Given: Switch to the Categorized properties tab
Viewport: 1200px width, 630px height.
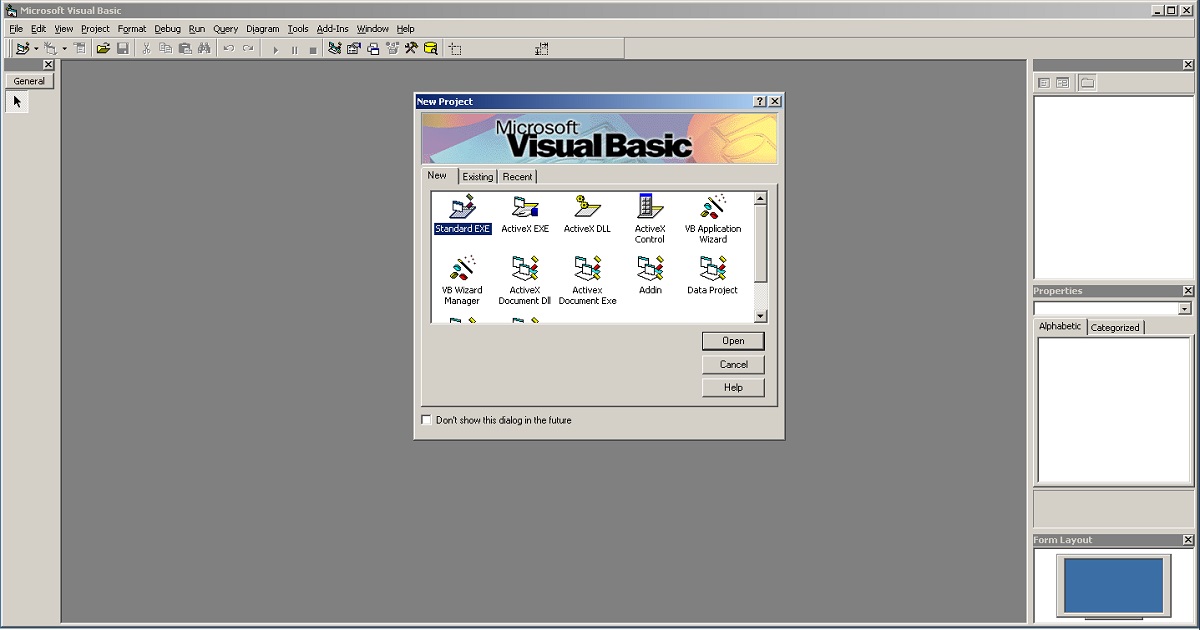Looking at the screenshot, I should click(x=1115, y=327).
